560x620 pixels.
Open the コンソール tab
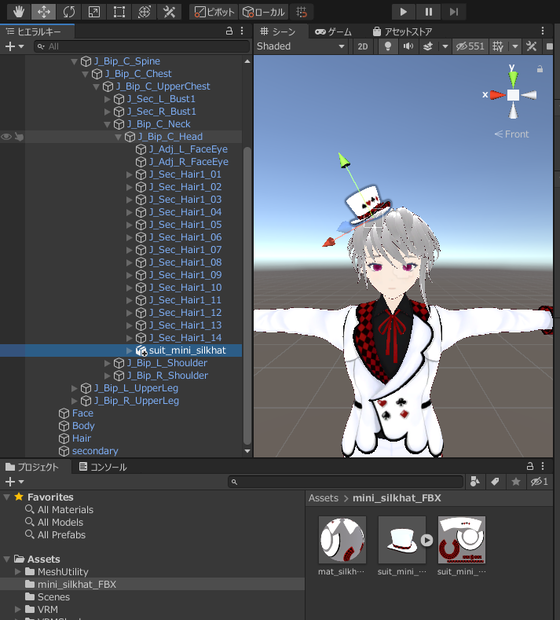coord(103,467)
